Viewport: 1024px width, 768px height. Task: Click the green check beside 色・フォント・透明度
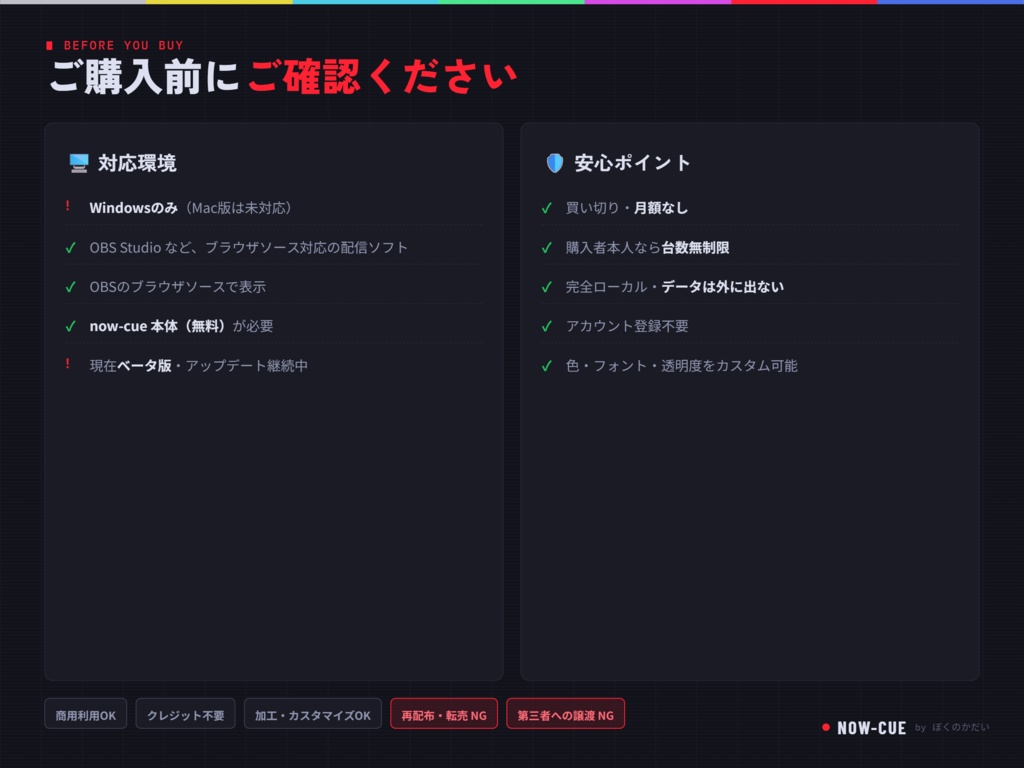(547, 366)
